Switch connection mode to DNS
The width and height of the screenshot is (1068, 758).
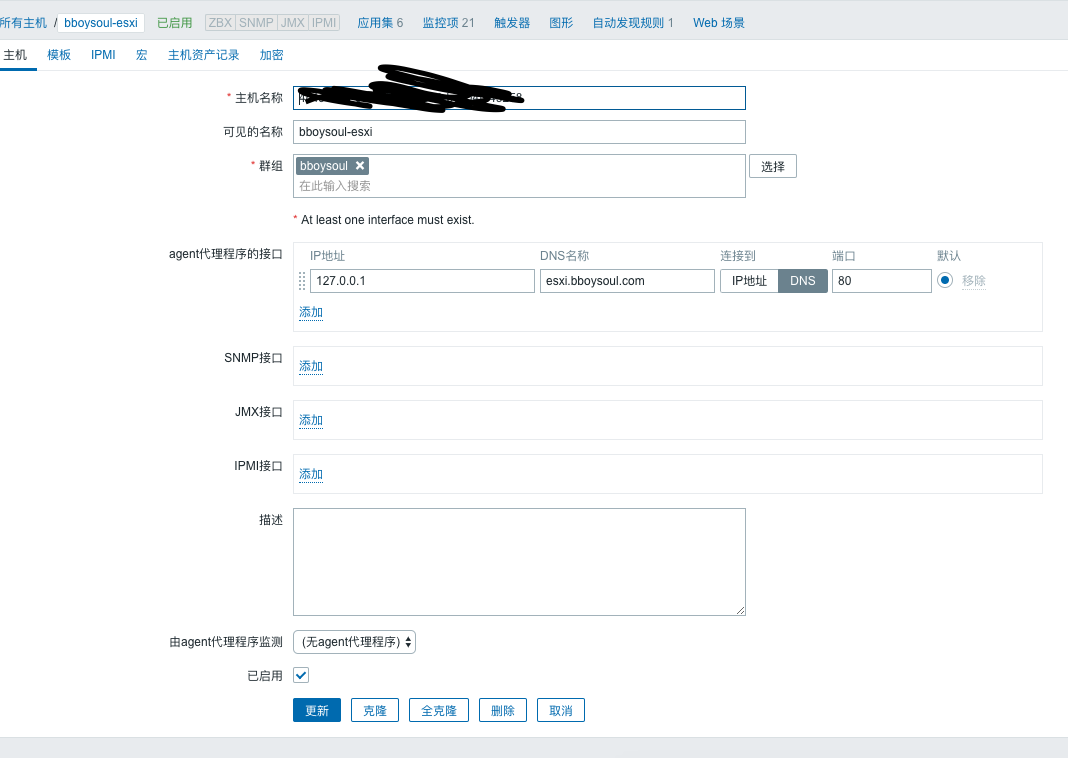803,281
